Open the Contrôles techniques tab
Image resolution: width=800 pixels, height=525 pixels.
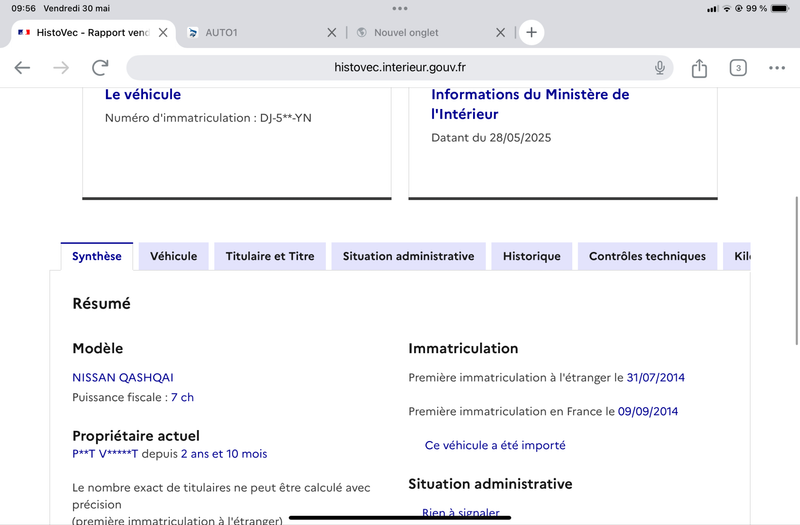click(647, 256)
